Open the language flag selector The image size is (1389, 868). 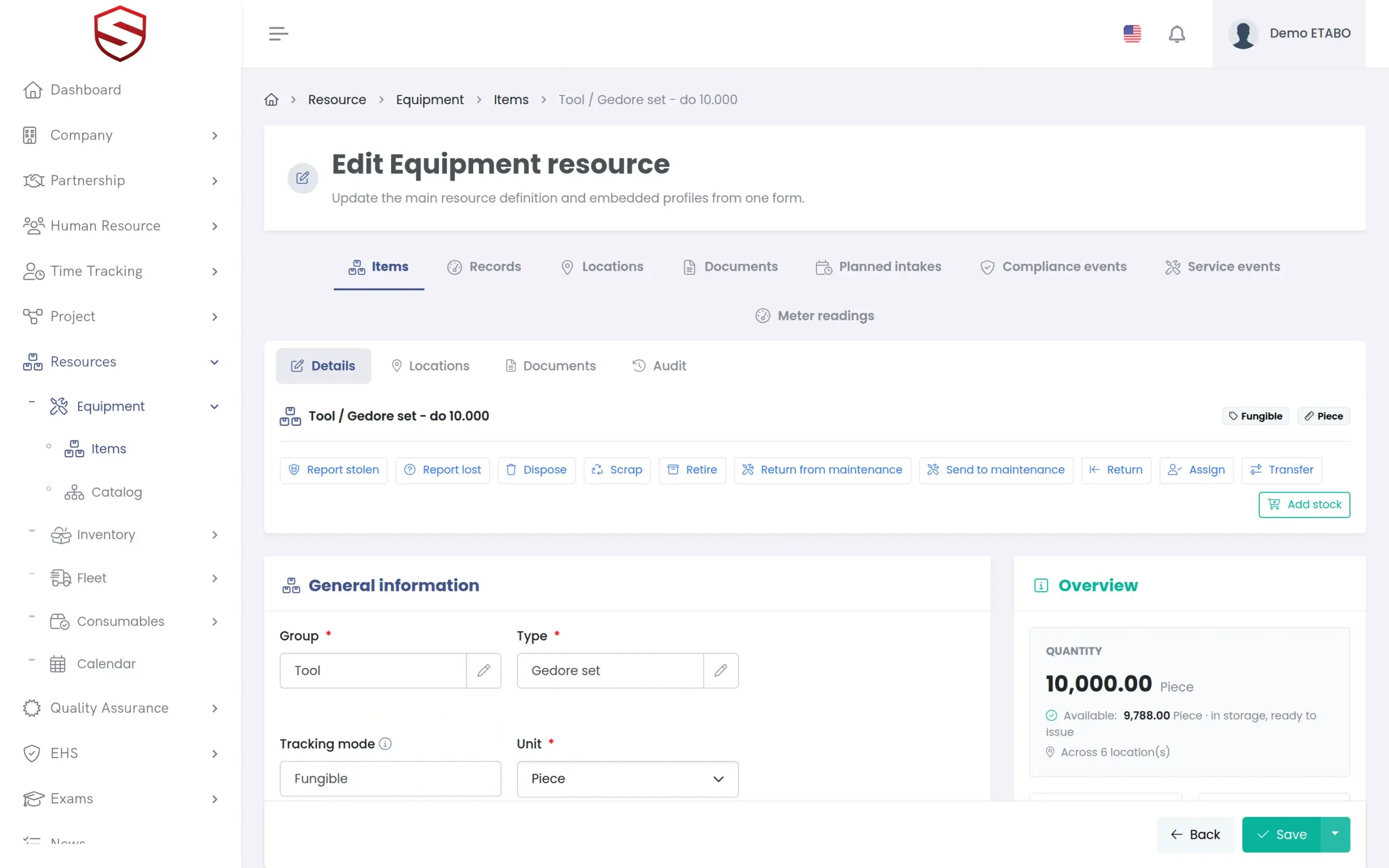click(1132, 33)
